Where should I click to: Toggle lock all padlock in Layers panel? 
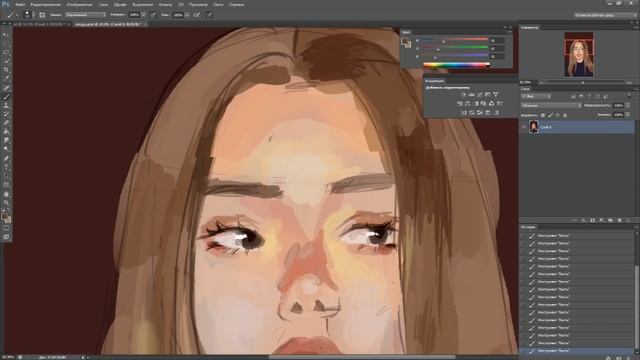coord(565,116)
